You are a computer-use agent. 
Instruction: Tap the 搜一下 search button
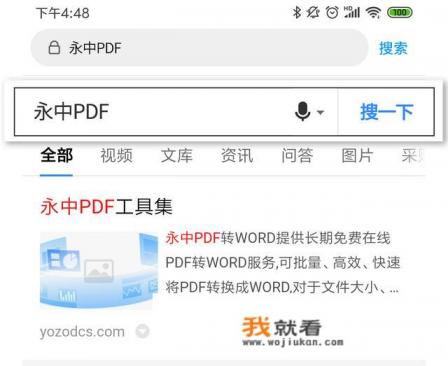(x=386, y=112)
